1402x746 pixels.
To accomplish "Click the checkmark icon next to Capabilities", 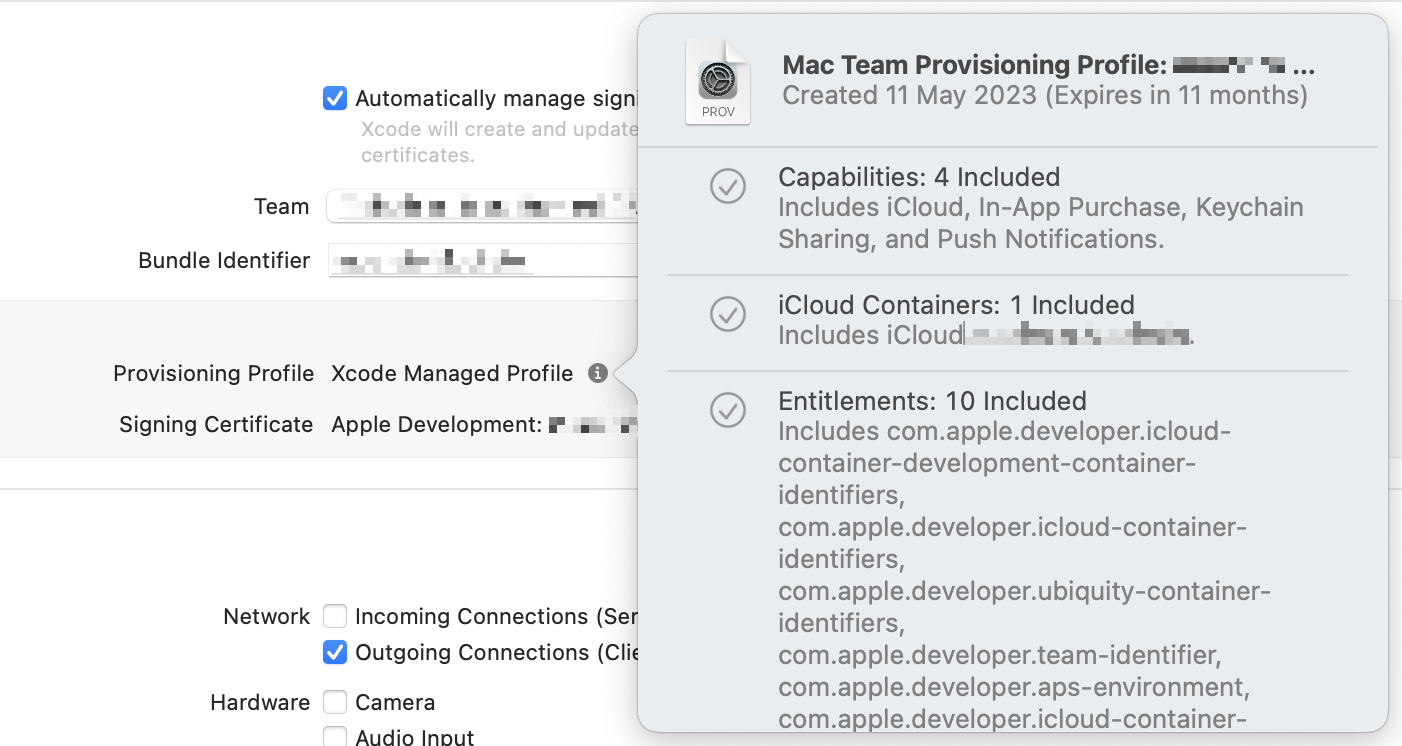I will tap(727, 187).
